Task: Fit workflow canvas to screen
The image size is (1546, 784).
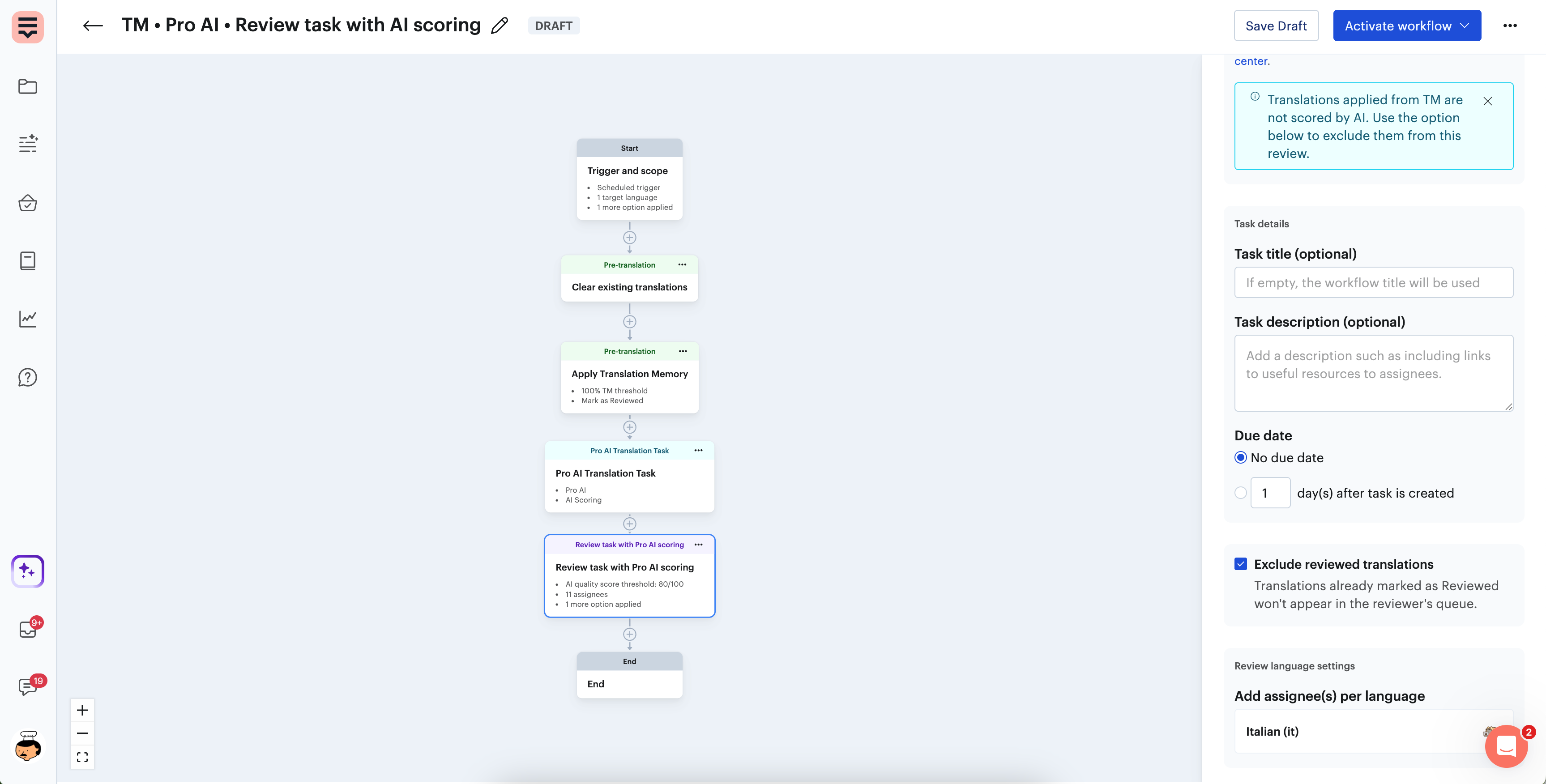Action: pyautogui.click(x=82, y=757)
